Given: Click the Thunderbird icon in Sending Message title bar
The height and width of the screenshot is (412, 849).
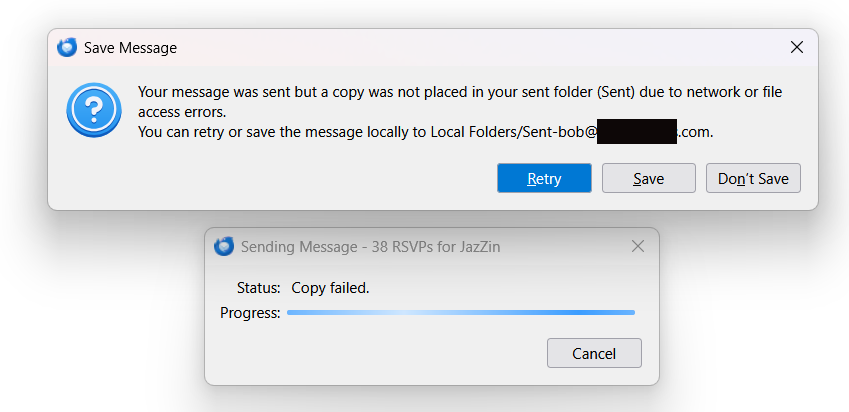Looking at the screenshot, I should click(224, 246).
